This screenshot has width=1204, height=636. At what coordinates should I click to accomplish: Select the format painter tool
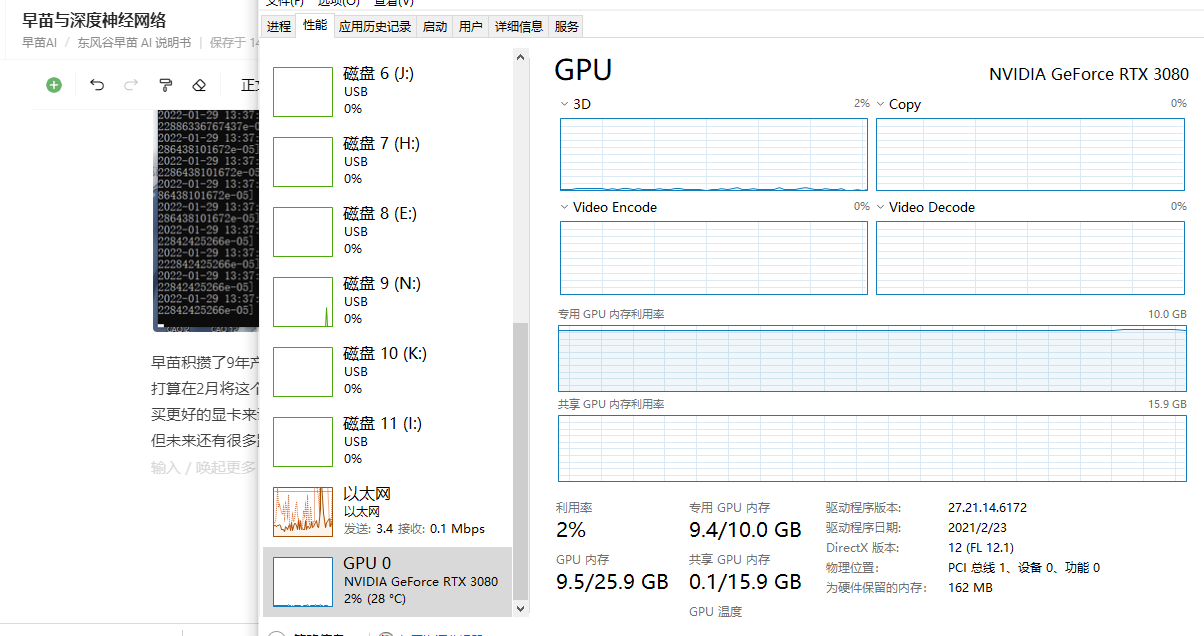[166, 85]
